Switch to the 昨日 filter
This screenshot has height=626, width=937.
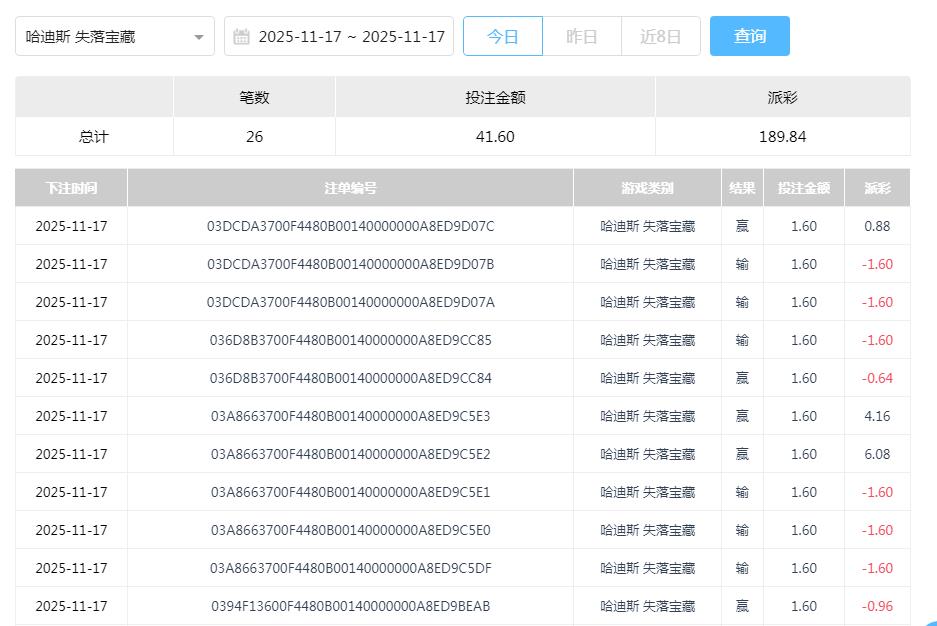[x=581, y=35]
